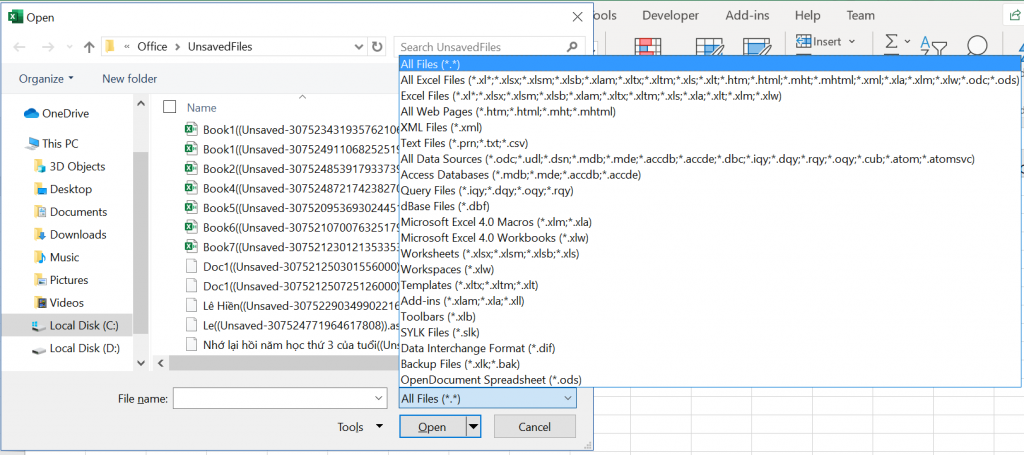This screenshot has height=455, width=1024.
Task: Click the folder icon in address bar
Action: (x=110, y=46)
